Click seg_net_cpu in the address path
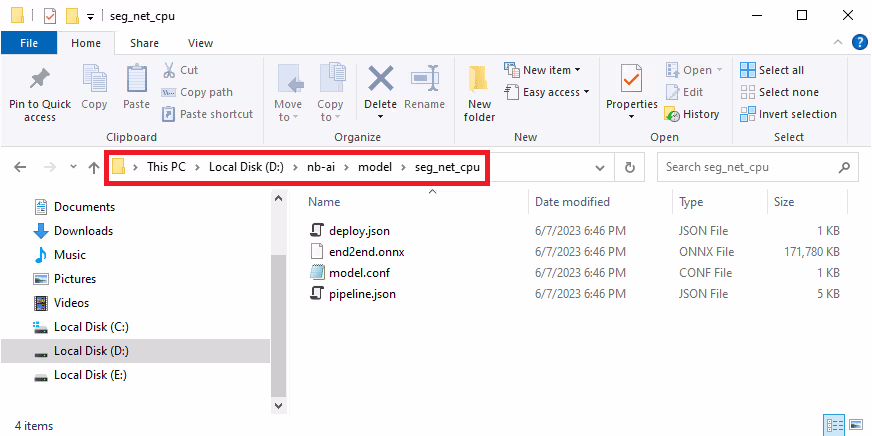This screenshot has height=436, width=872. coord(447,167)
